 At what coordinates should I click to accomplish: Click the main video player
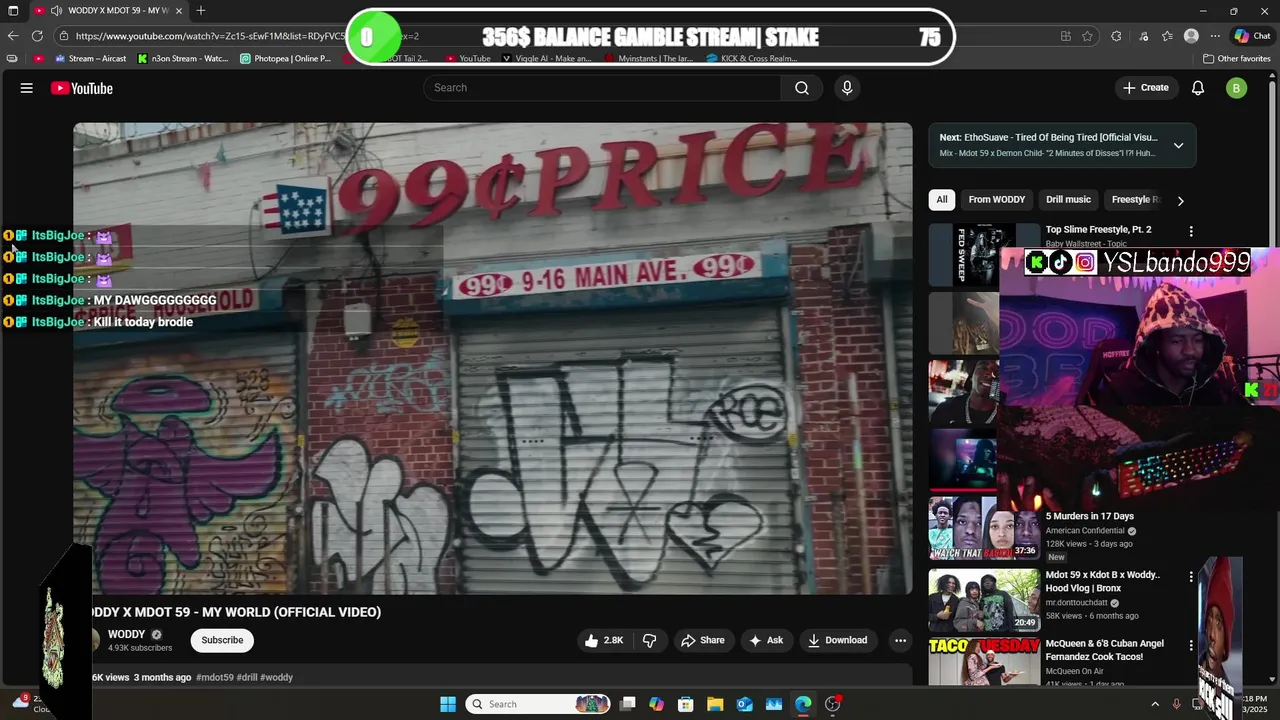coord(492,358)
